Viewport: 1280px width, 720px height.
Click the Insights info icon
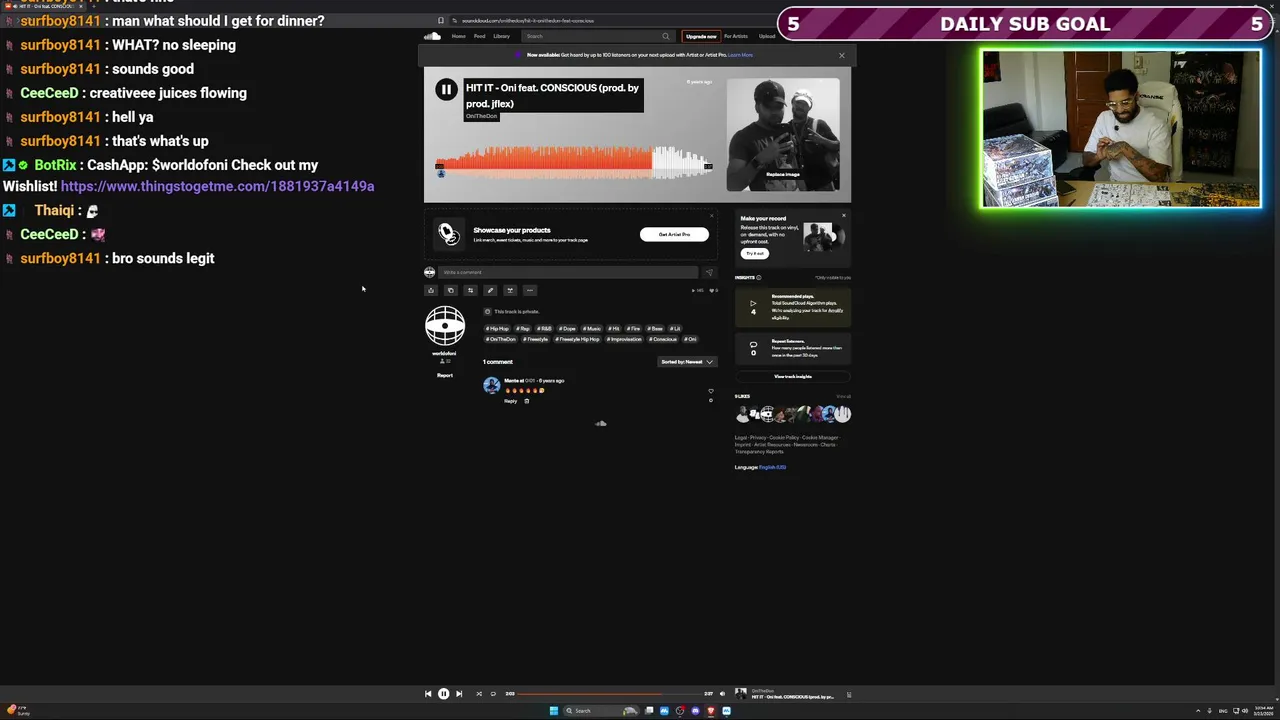point(759,277)
